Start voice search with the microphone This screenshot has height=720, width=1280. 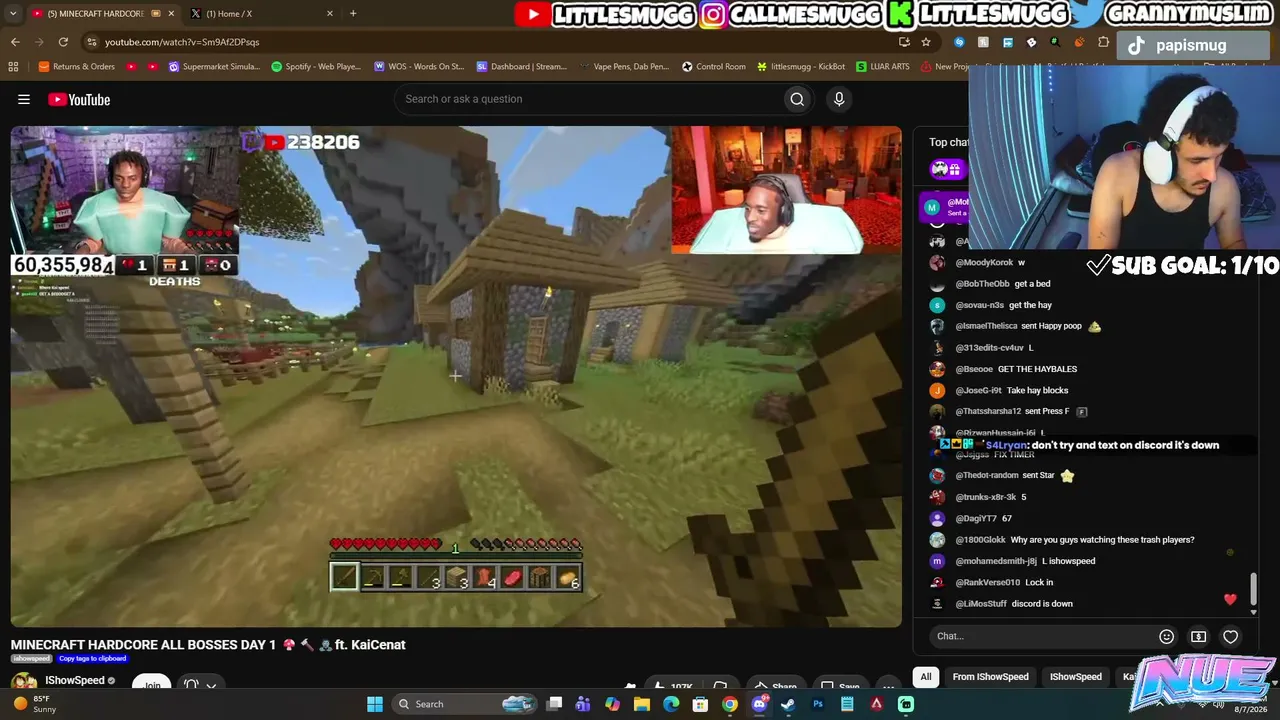pos(839,99)
